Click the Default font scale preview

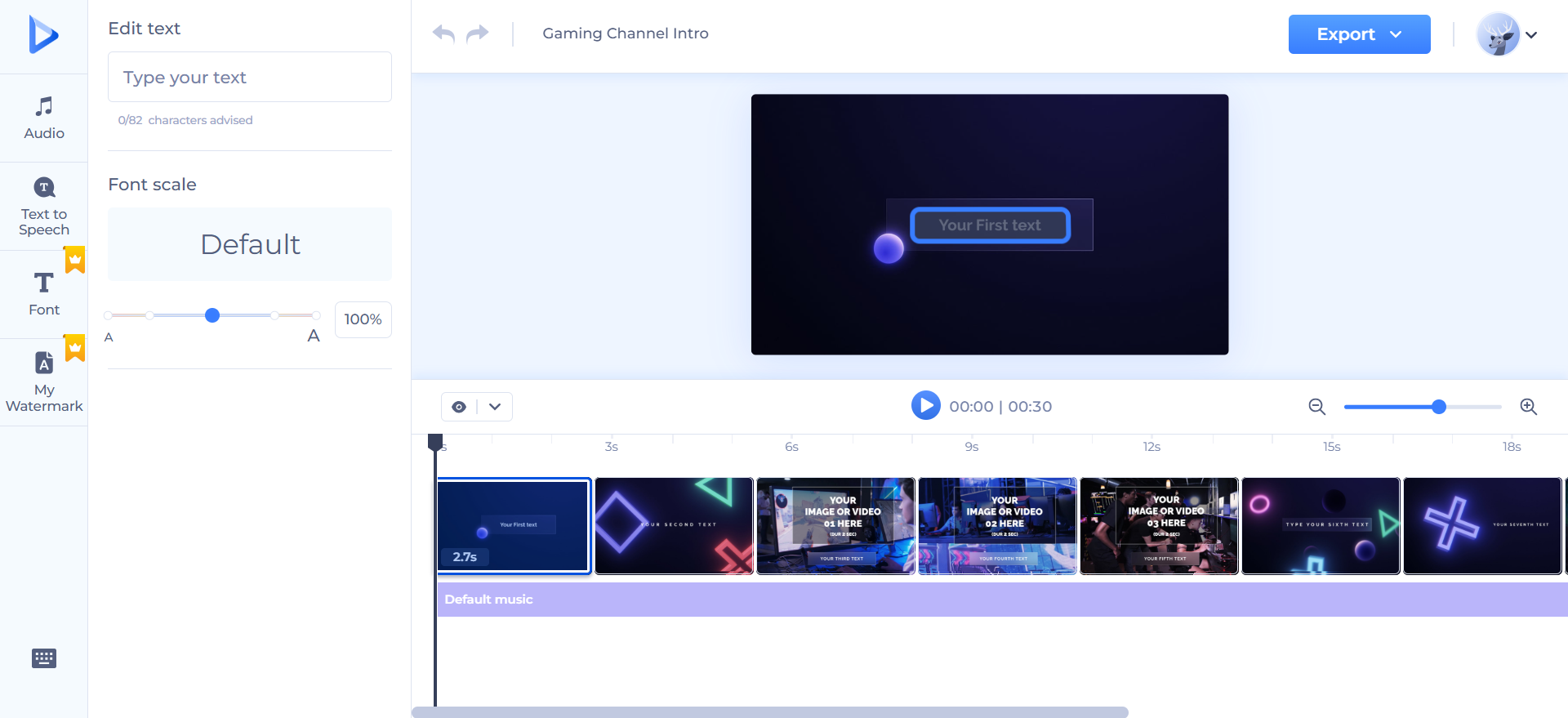[250, 244]
